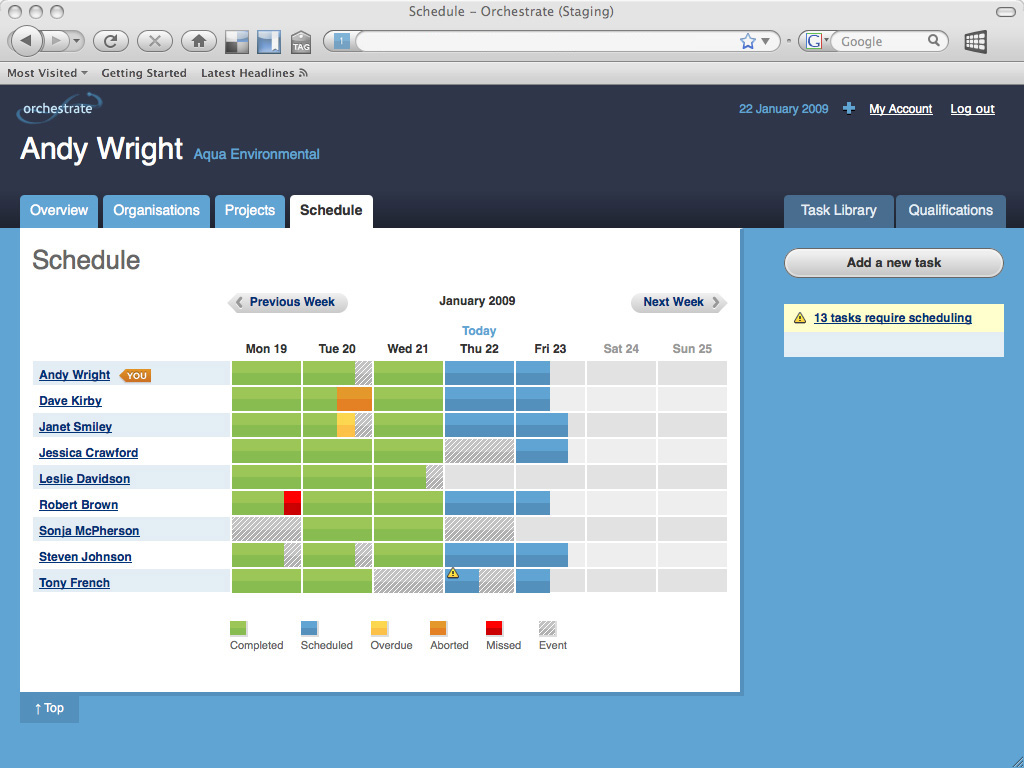This screenshot has width=1024, height=768.
Task: Open Jessica Crawford's schedule link
Action: (88, 453)
